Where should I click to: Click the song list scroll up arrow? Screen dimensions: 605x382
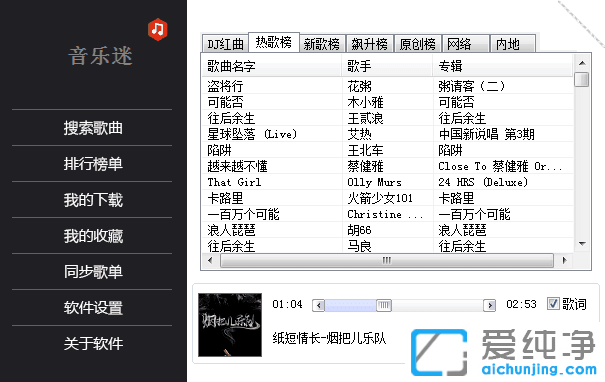(582, 63)
